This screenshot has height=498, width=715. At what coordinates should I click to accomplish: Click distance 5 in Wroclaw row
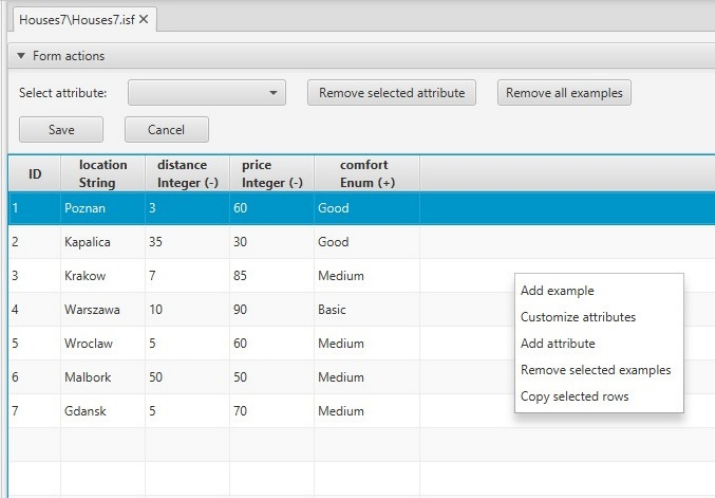coord(187,343)
